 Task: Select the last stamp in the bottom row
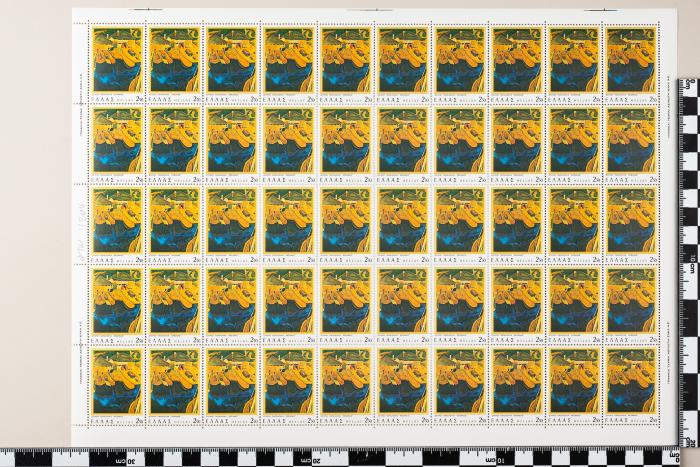(x=631, y=386)
